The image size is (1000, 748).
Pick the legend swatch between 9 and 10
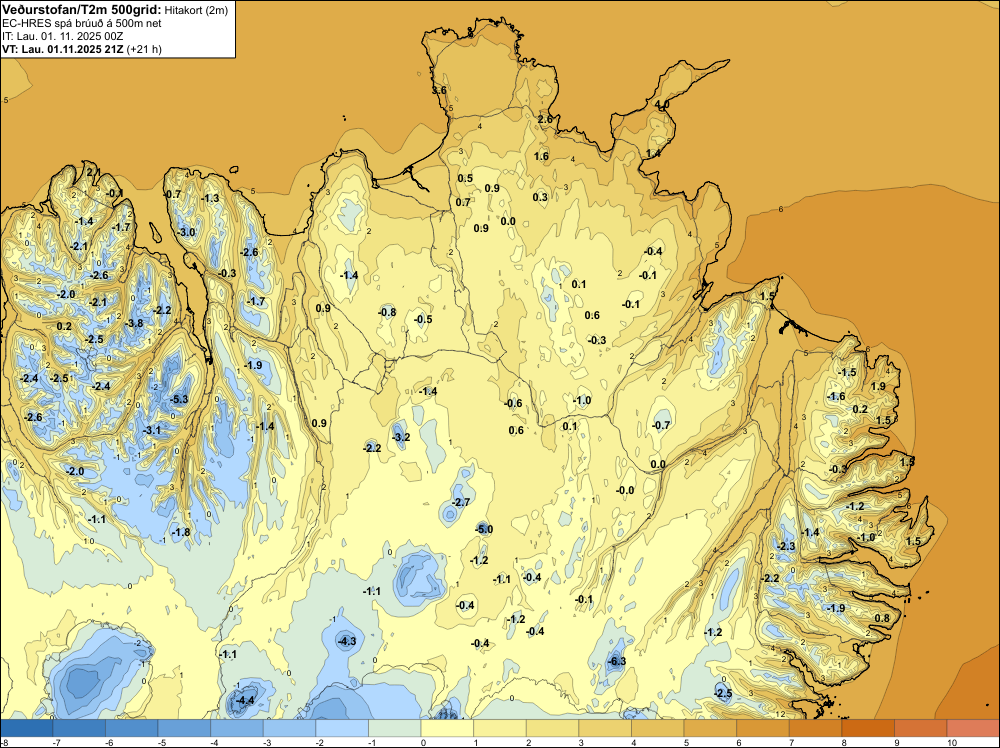coord(921,728)
